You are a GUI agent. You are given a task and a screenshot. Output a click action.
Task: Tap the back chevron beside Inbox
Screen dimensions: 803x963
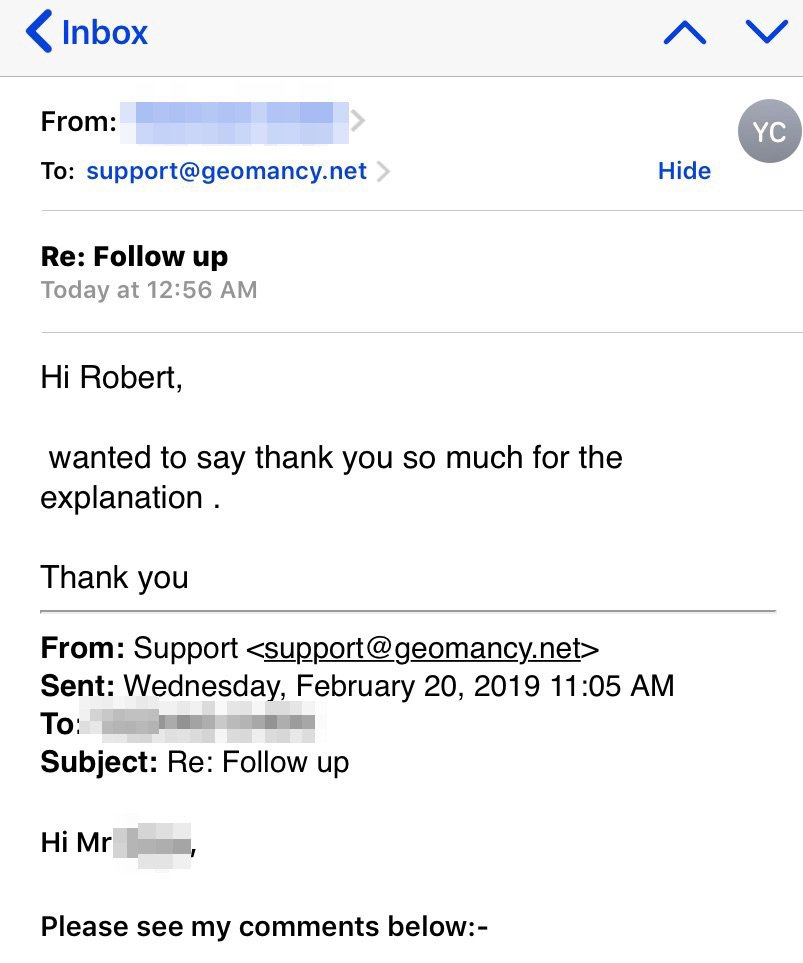38,32
